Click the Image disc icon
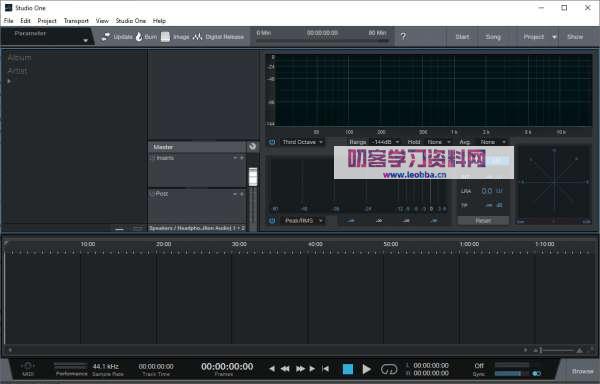The image size is (600, 384). pyautogui.click(x=165, y=37)
